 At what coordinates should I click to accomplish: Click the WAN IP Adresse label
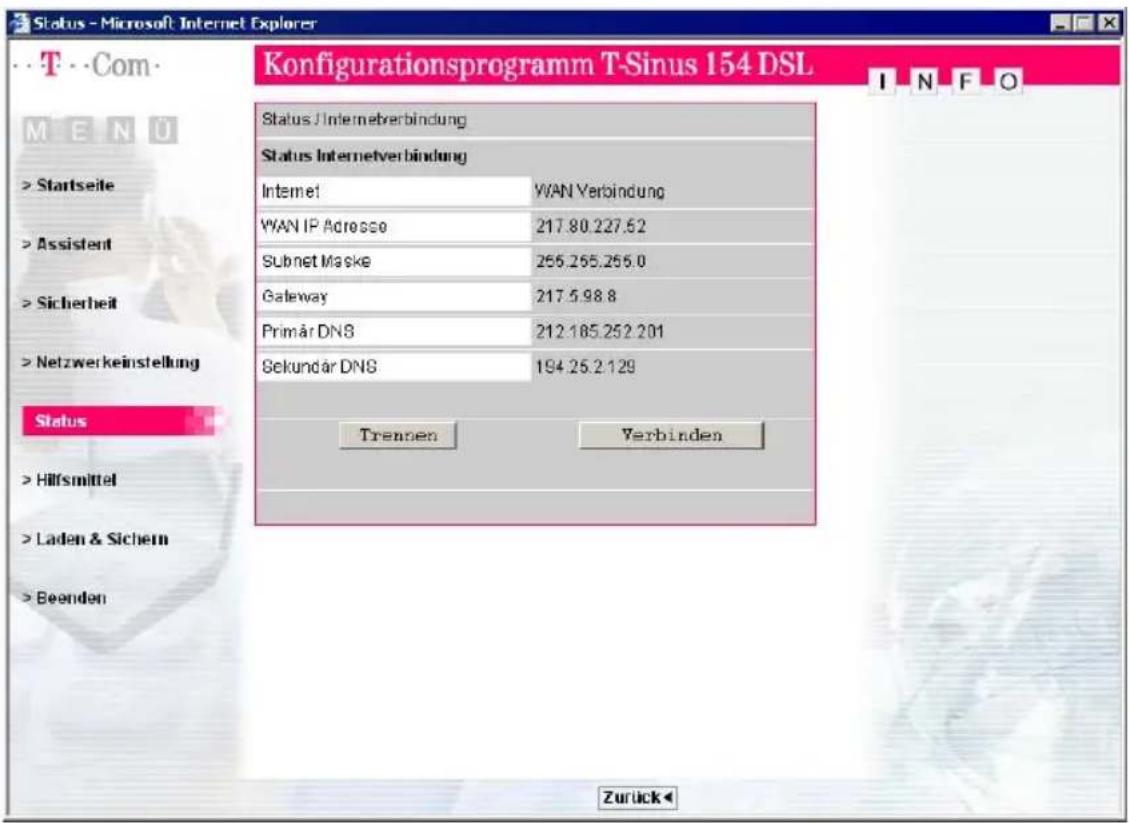point(324,226)
